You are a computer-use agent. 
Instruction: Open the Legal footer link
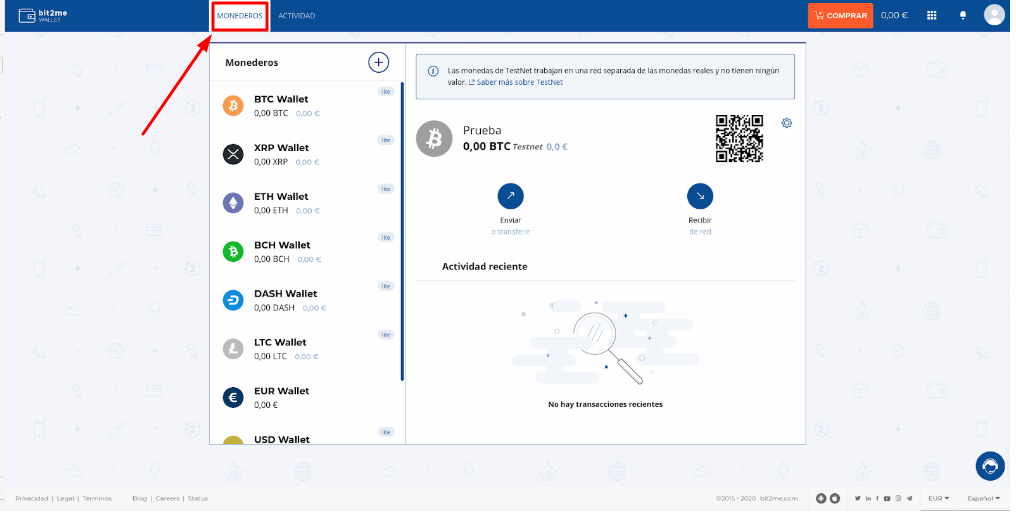[x=65, y=498]
